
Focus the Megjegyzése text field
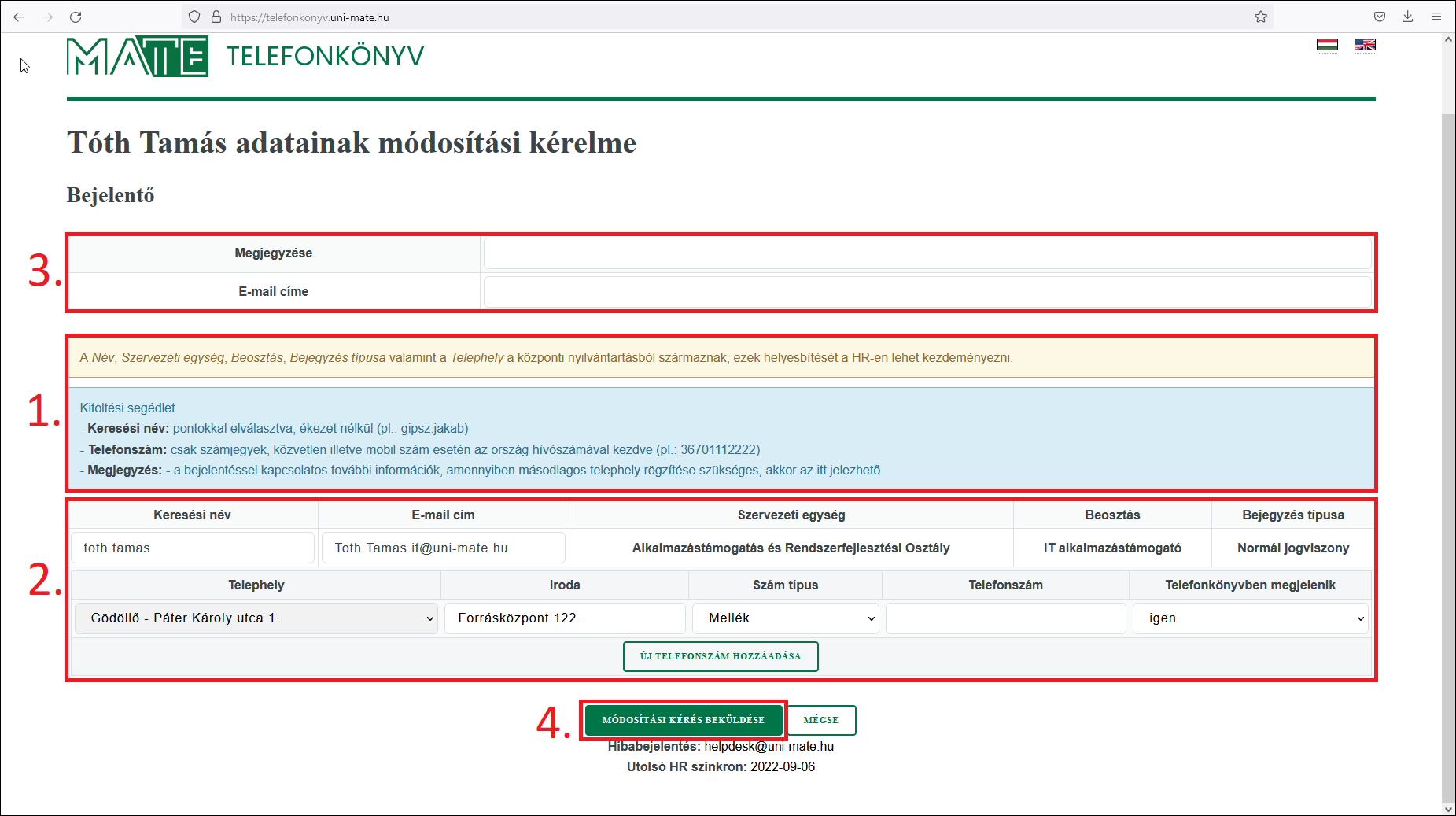(x=927, y=253)
